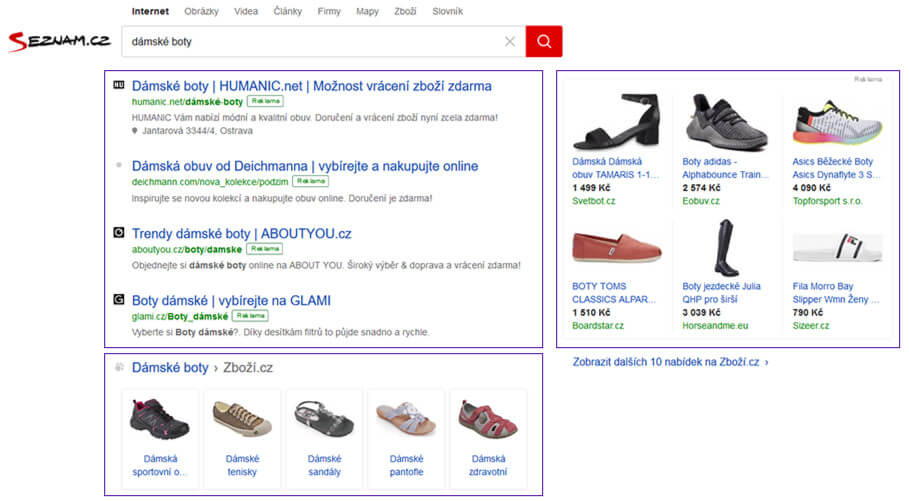This screenshot has height=501, width=909.
Task: Open the Mapy tab
Action: pyautogui.click(x=367, y=11)
